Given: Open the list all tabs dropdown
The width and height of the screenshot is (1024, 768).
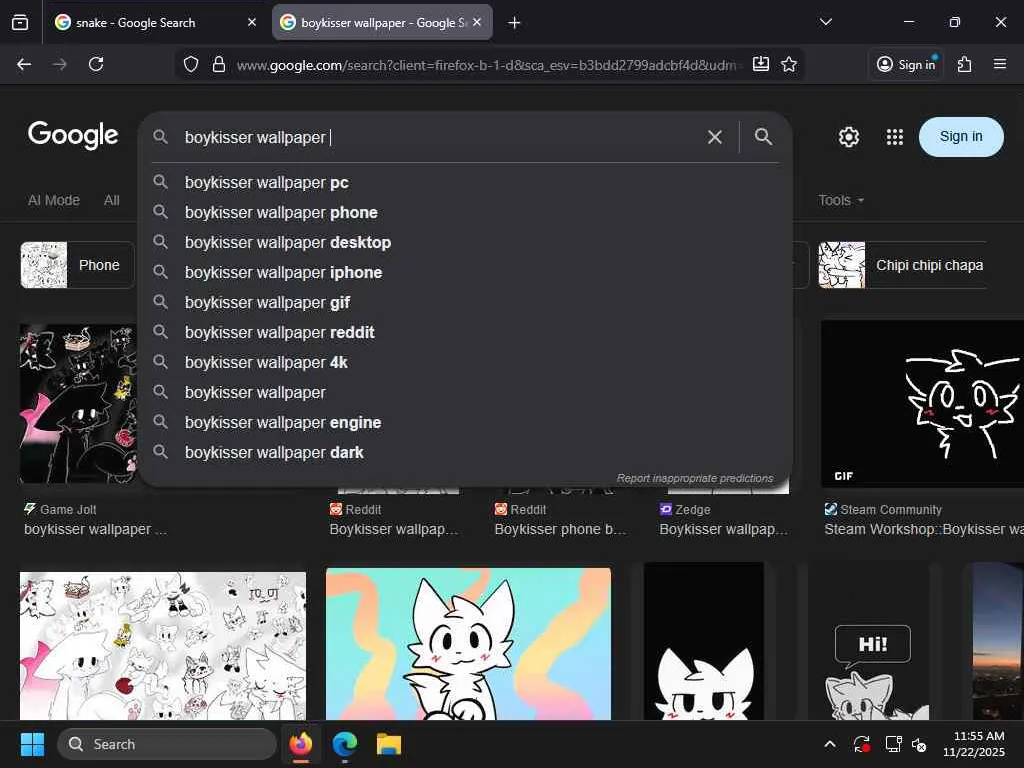Looking at the screenshot, I should pyautogui.click(x=826, y=22).
